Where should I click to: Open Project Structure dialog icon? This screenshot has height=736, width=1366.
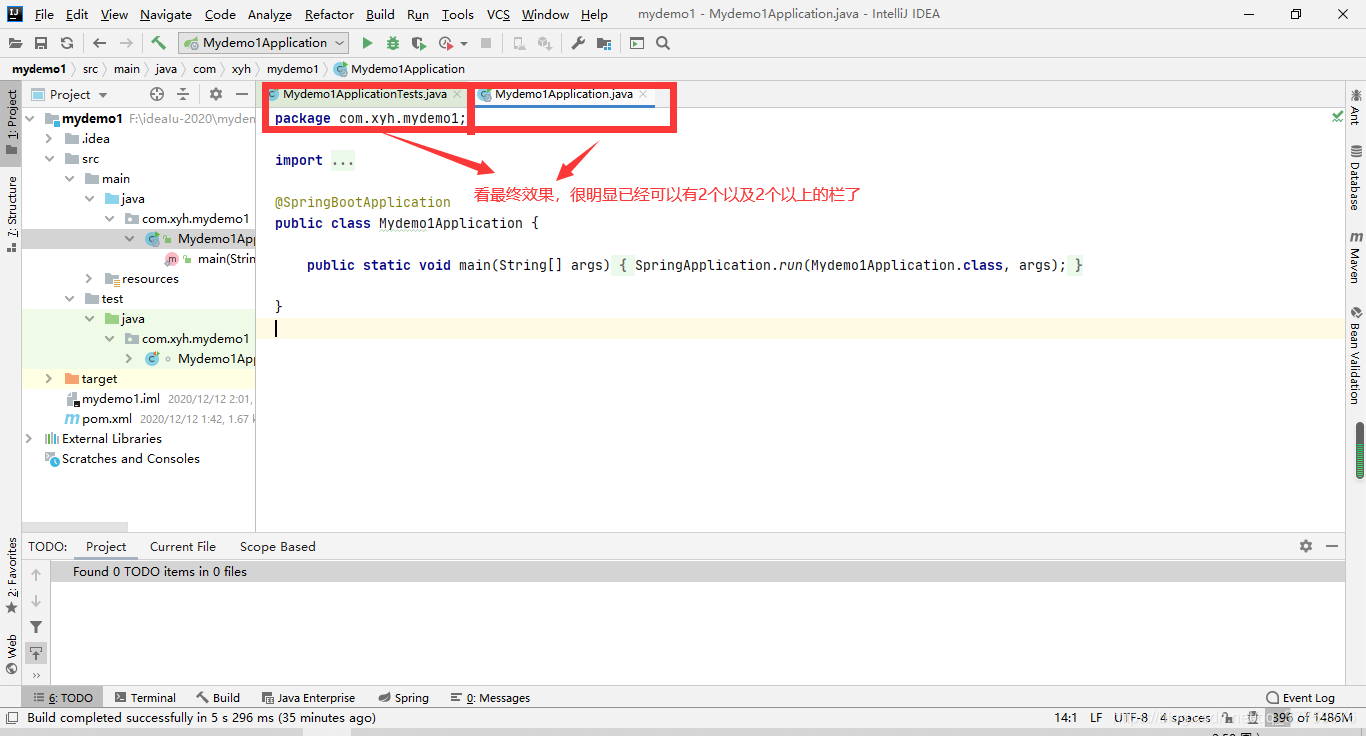[604, 43]
